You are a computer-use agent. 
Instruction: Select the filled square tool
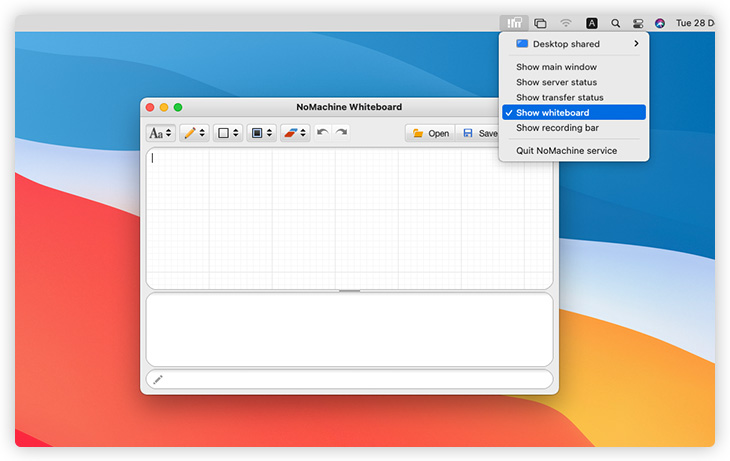pos(257,133)
